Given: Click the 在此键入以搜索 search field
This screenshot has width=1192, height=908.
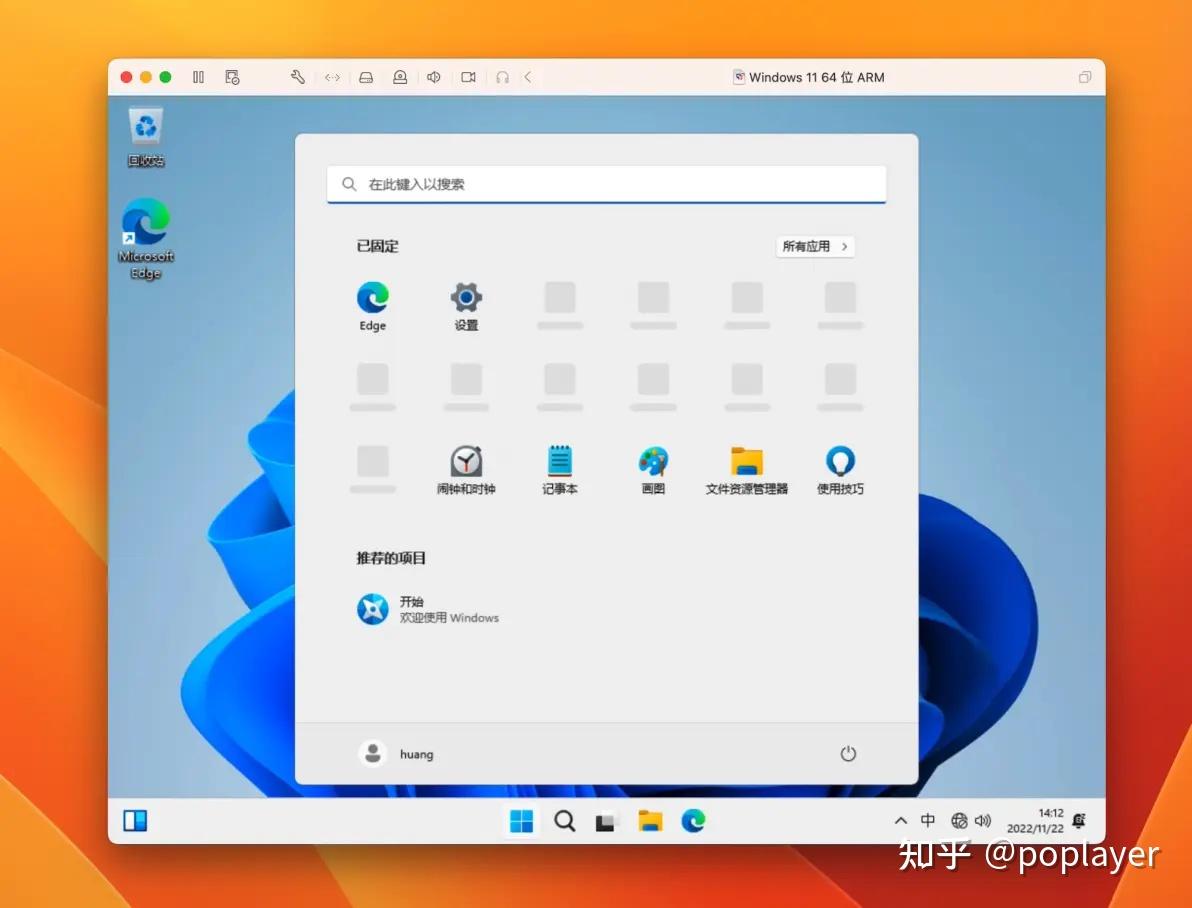Looking at the screenshot, I should pos(607,184).
